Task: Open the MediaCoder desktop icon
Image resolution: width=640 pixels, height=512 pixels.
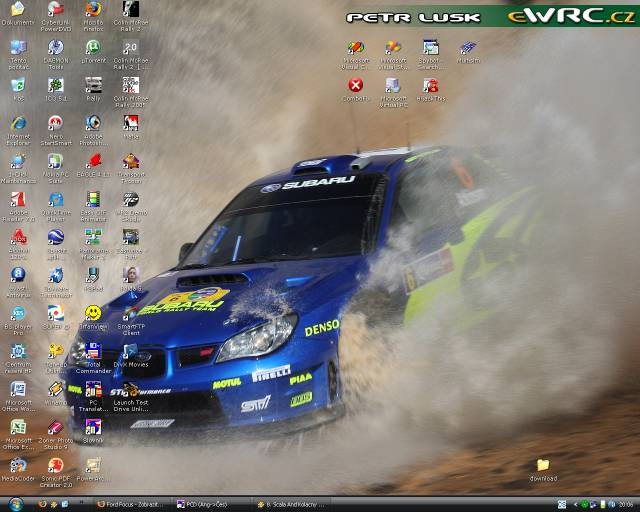Action: (18, 466)
